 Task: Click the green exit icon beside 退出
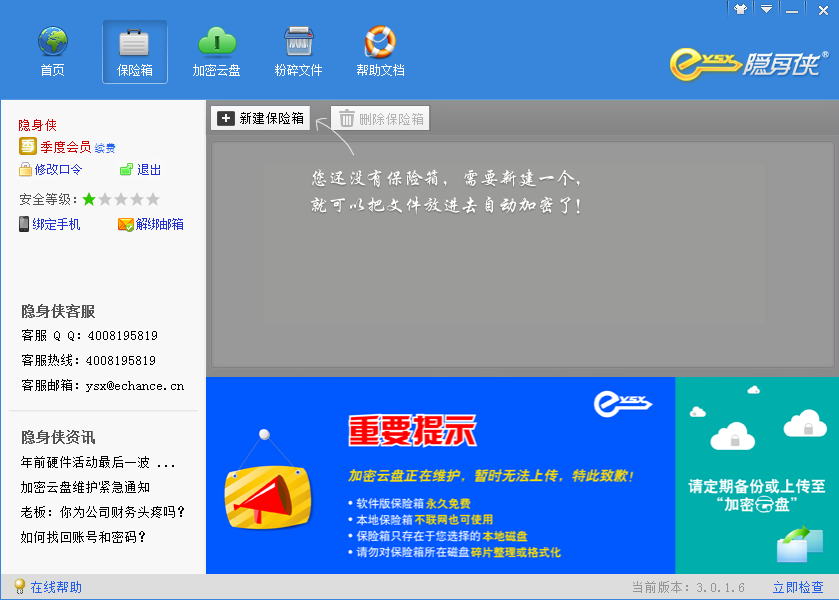[x=126, y=170]
